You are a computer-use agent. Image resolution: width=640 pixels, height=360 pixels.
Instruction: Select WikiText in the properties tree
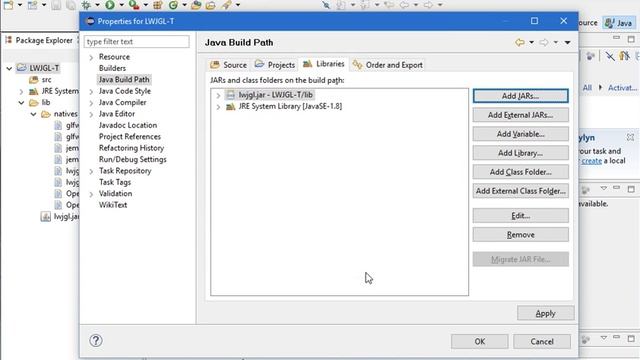(x=113, y=205)
